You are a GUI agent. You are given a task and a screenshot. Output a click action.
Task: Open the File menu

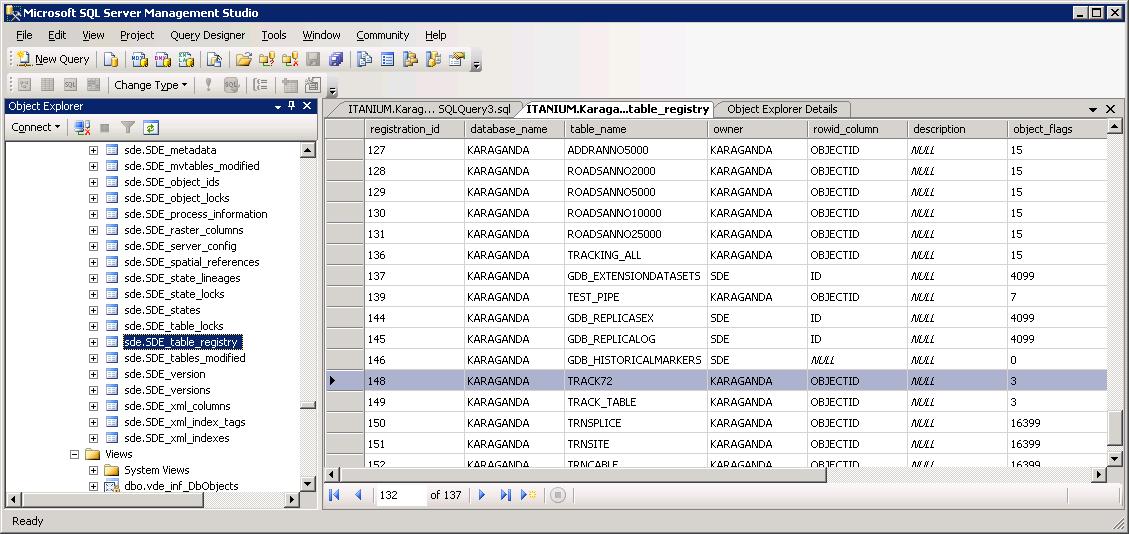(24, 35)
